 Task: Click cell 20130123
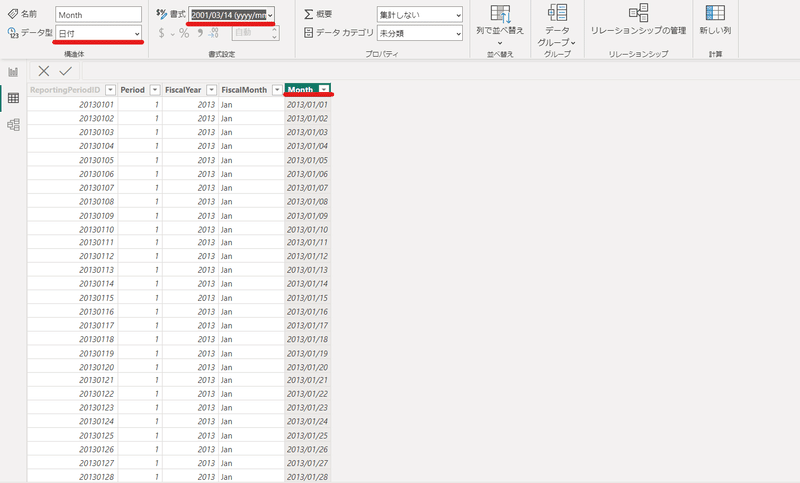pyautogui.click(x=72, y=408)
